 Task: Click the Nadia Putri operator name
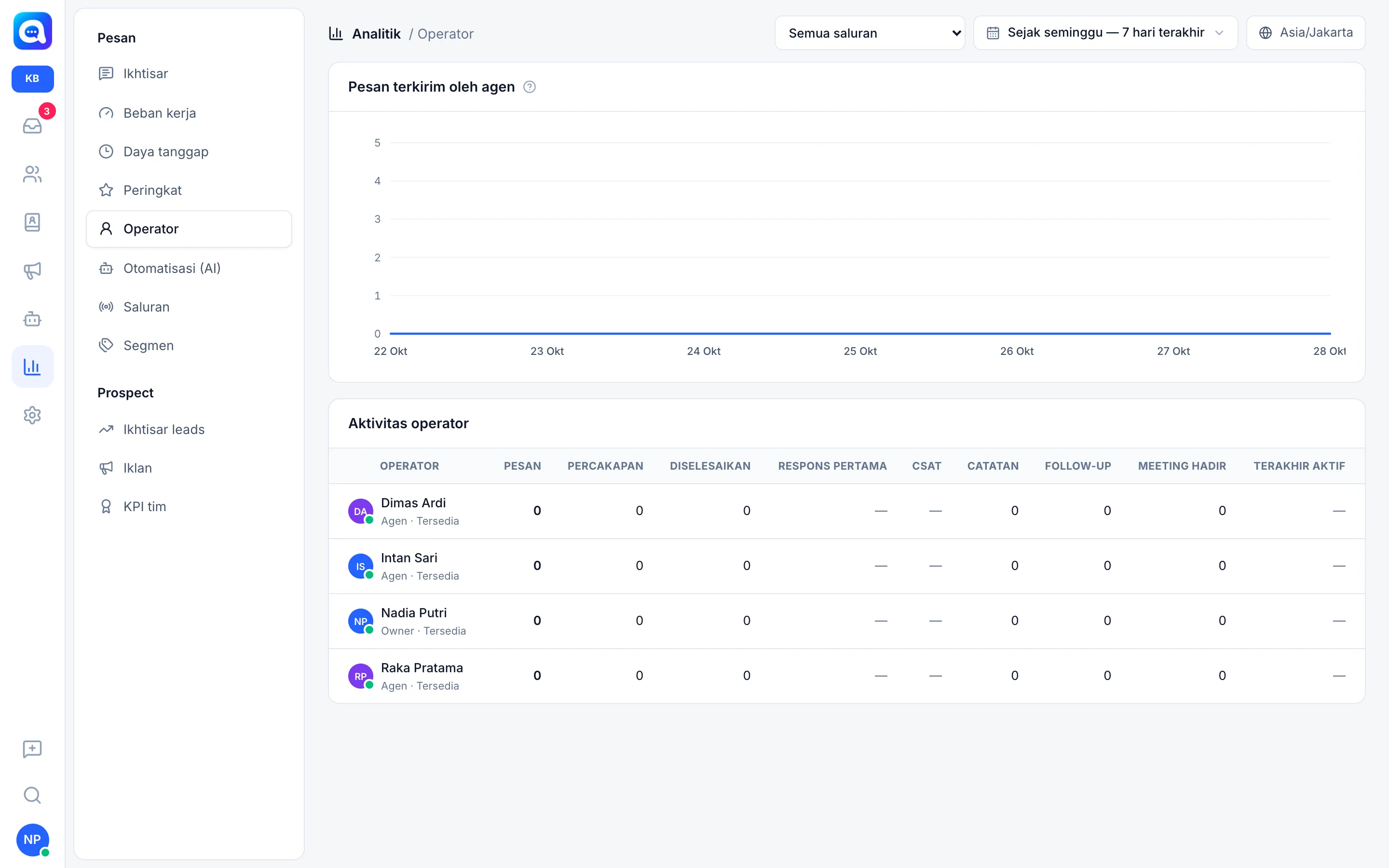(x=413, y=613)
